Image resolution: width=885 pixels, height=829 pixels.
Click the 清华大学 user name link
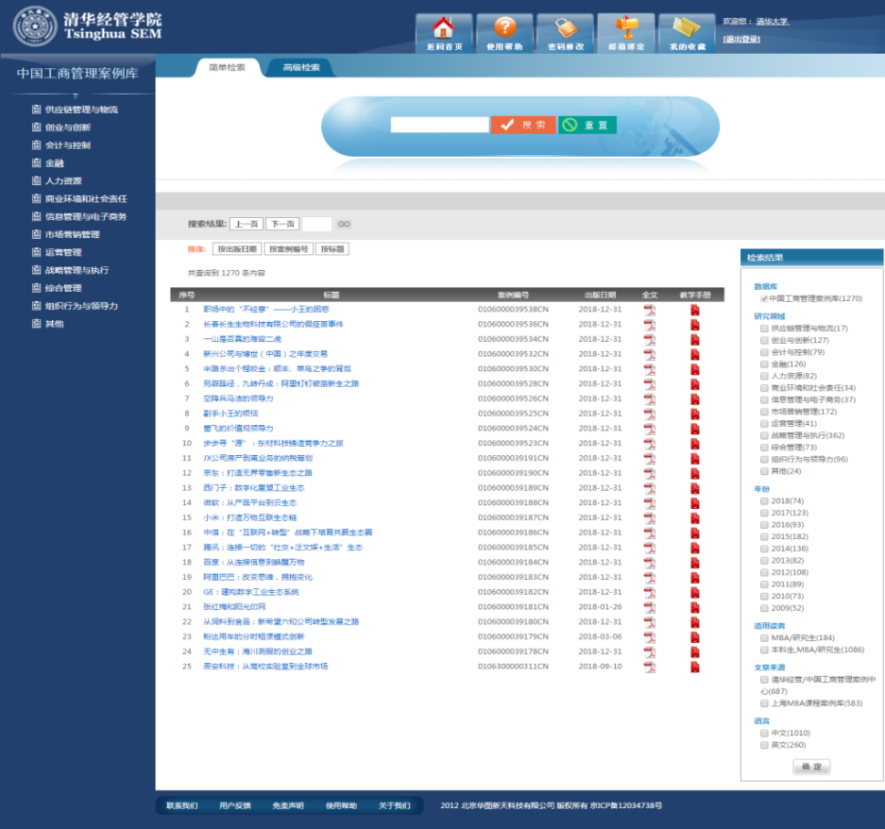click(772, 21)
